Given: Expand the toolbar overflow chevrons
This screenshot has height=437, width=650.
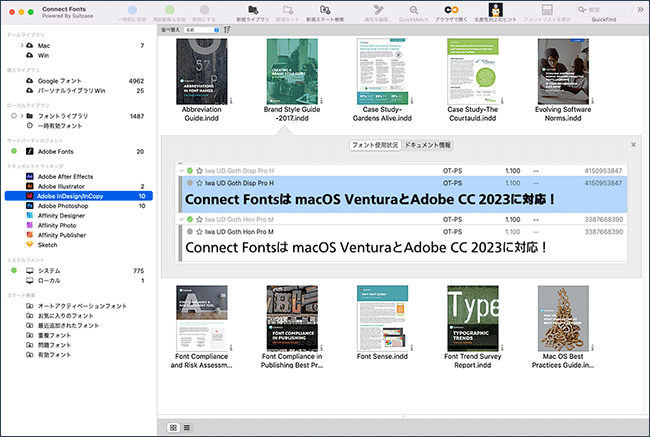Looking at the screenshot, I should pos(640,10).
